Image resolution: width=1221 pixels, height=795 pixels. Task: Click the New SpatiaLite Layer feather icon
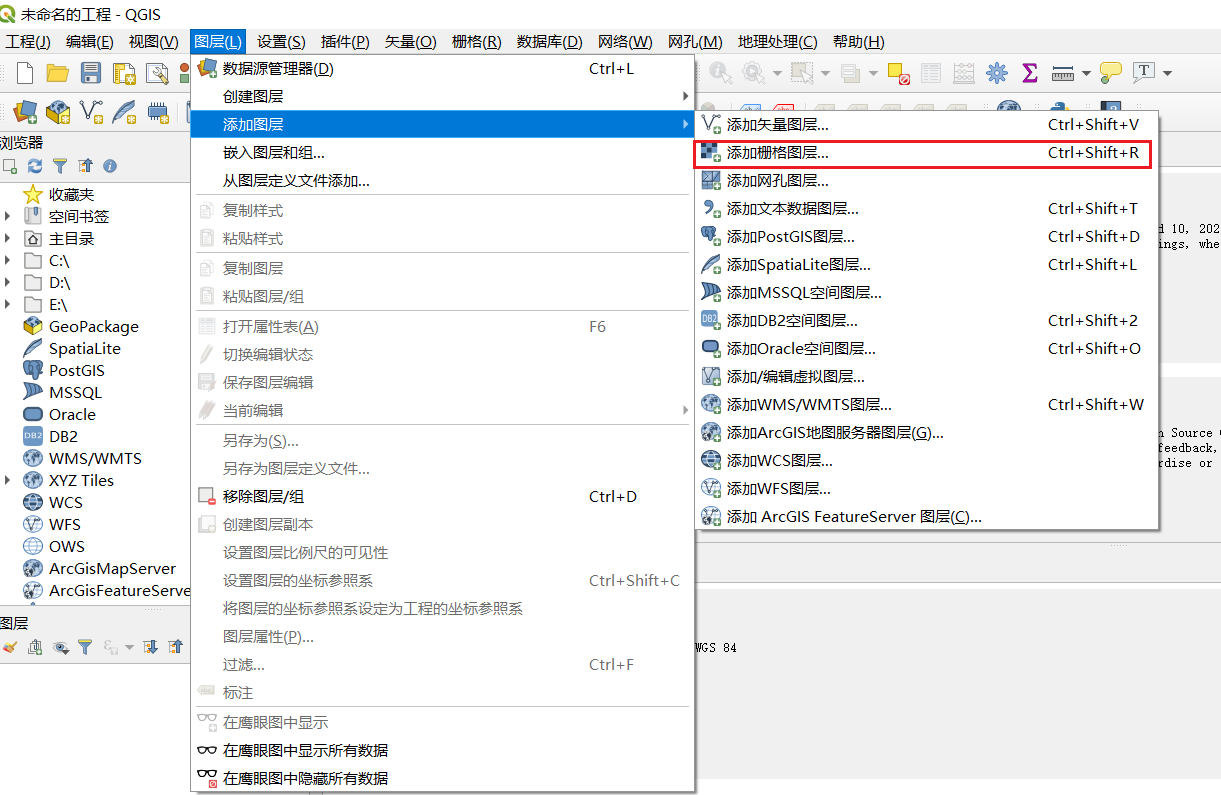click(124, 111)
